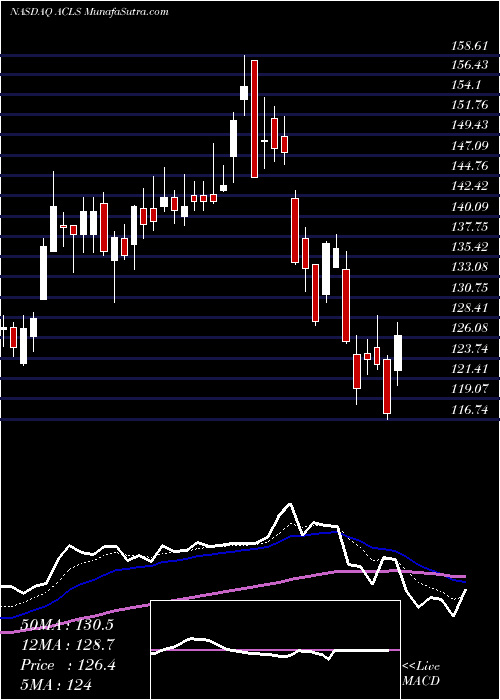Click the Price : 126.4 readout
This screenshot has height=700, width=500.
[x=68, y=665]
